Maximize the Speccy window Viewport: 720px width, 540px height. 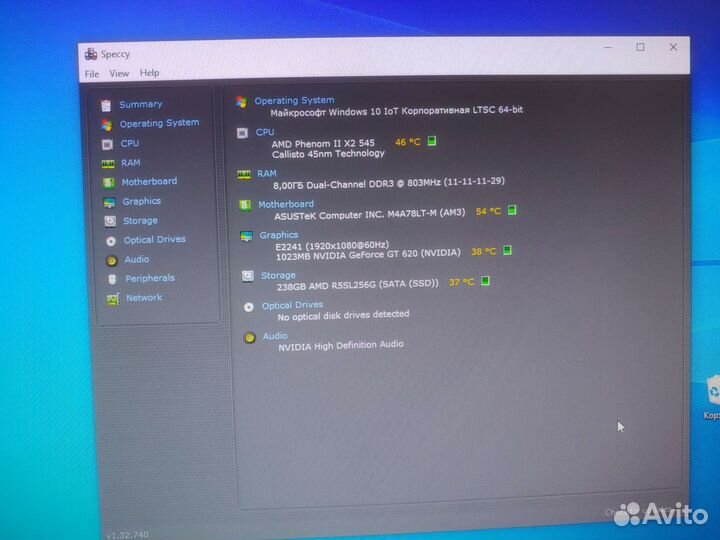click(x=640, y=47)
